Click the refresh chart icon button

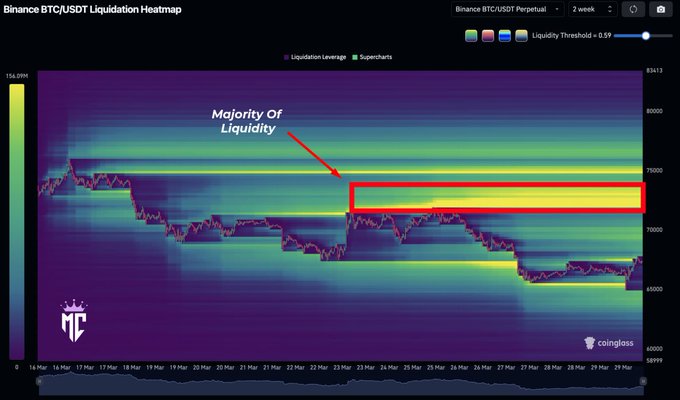click(x=633, y=9)
